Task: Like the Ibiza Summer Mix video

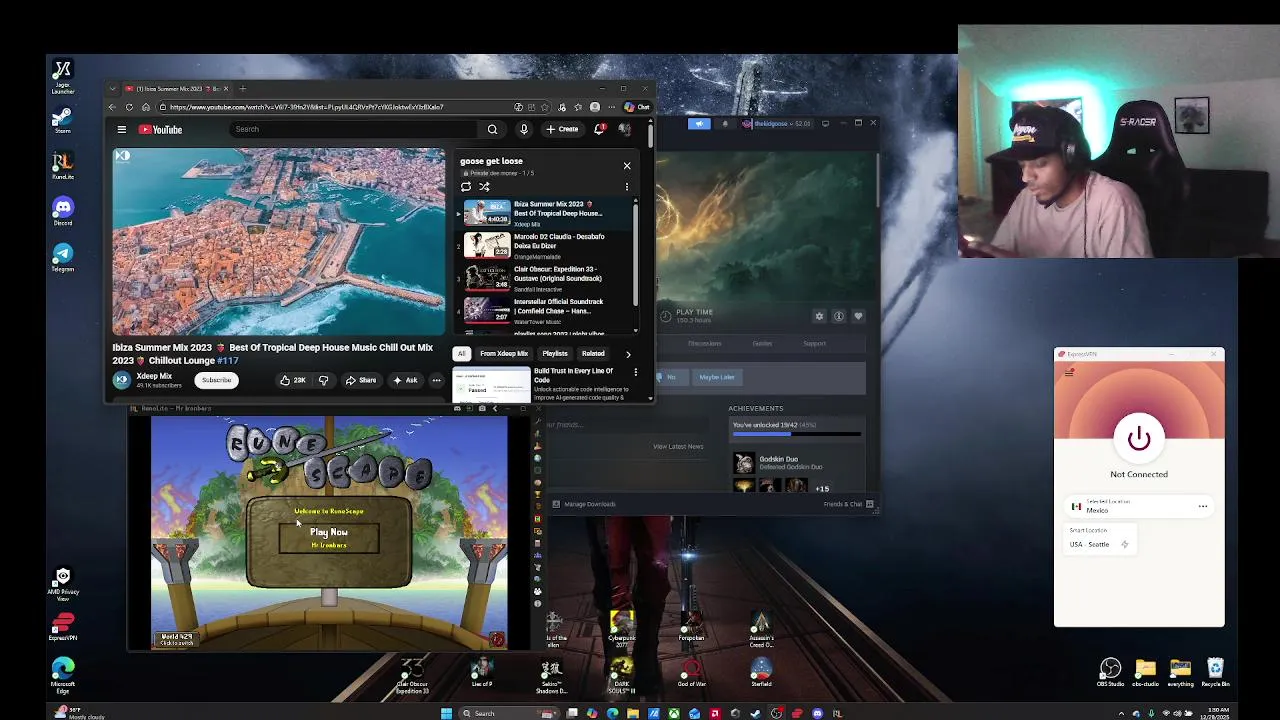Action: pos(292,380)
